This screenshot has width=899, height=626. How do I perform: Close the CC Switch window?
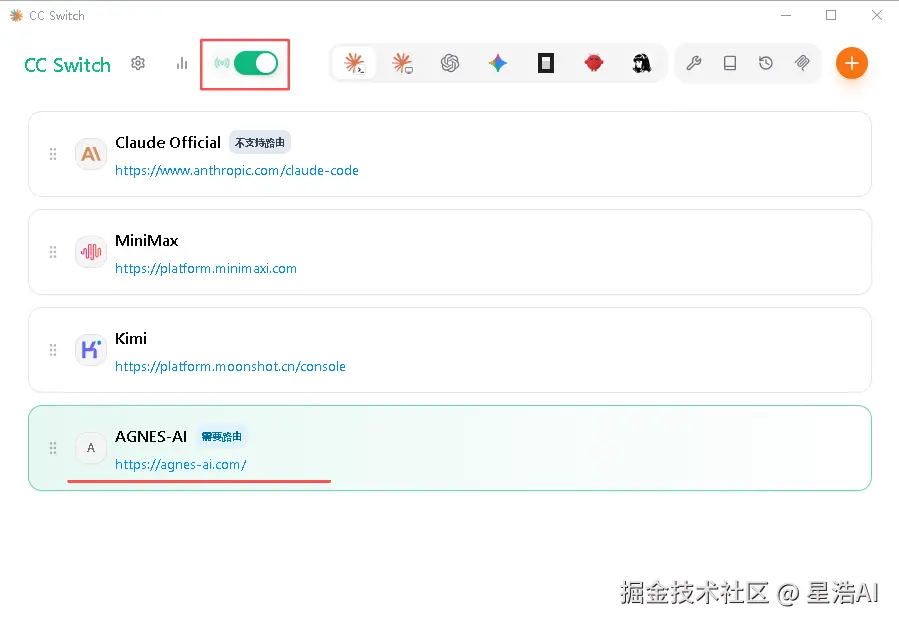(877, 15)
